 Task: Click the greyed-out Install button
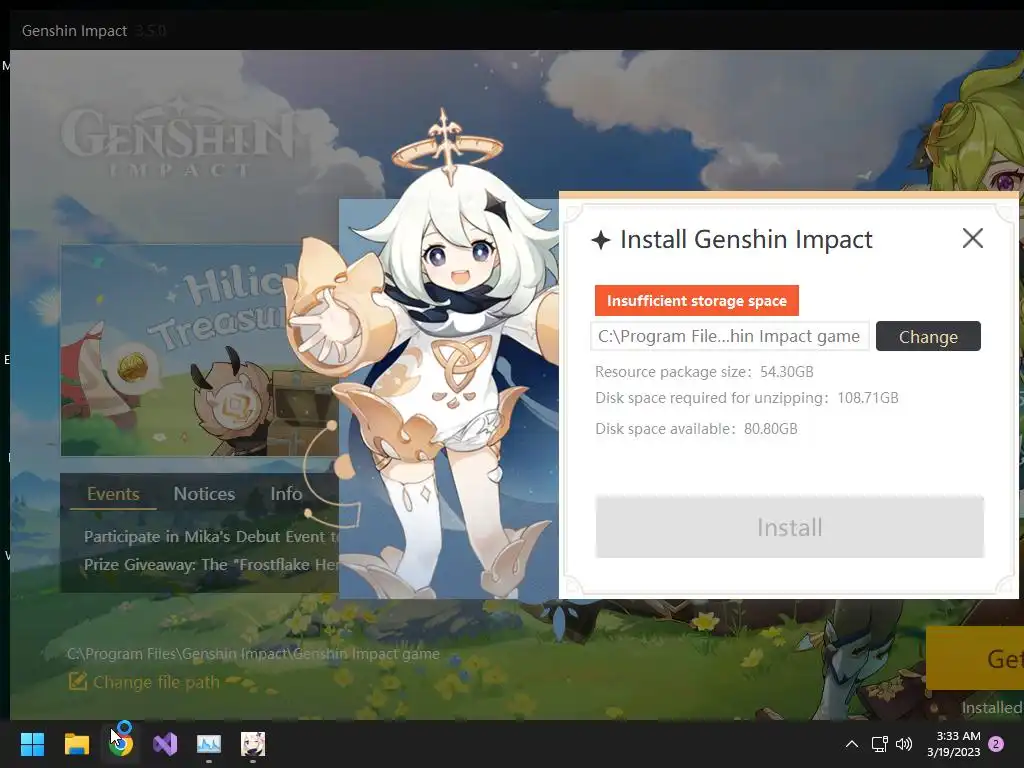point(790,527)
